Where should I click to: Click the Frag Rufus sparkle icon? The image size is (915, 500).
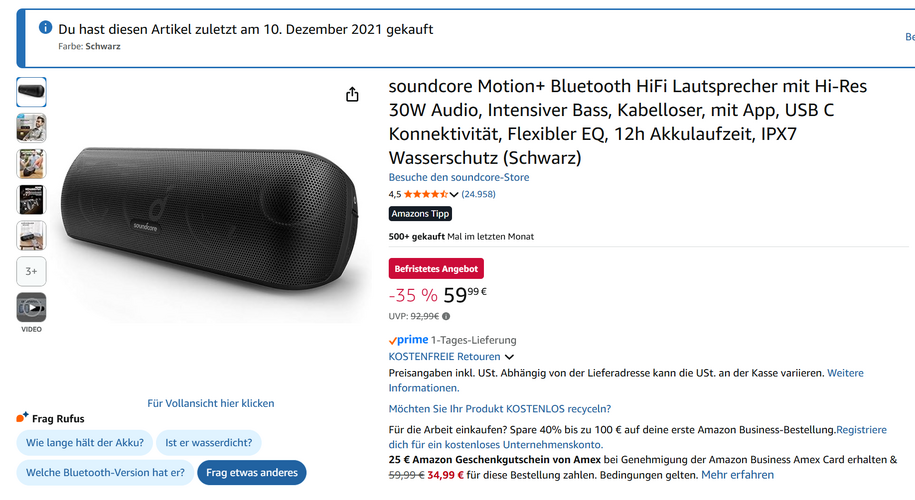click(x=22, y=418)
